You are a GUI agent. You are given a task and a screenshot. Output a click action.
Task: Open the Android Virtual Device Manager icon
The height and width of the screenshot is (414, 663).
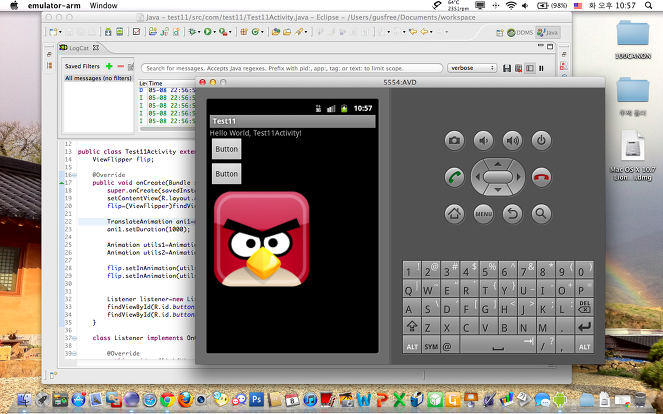tap(120, 32)
